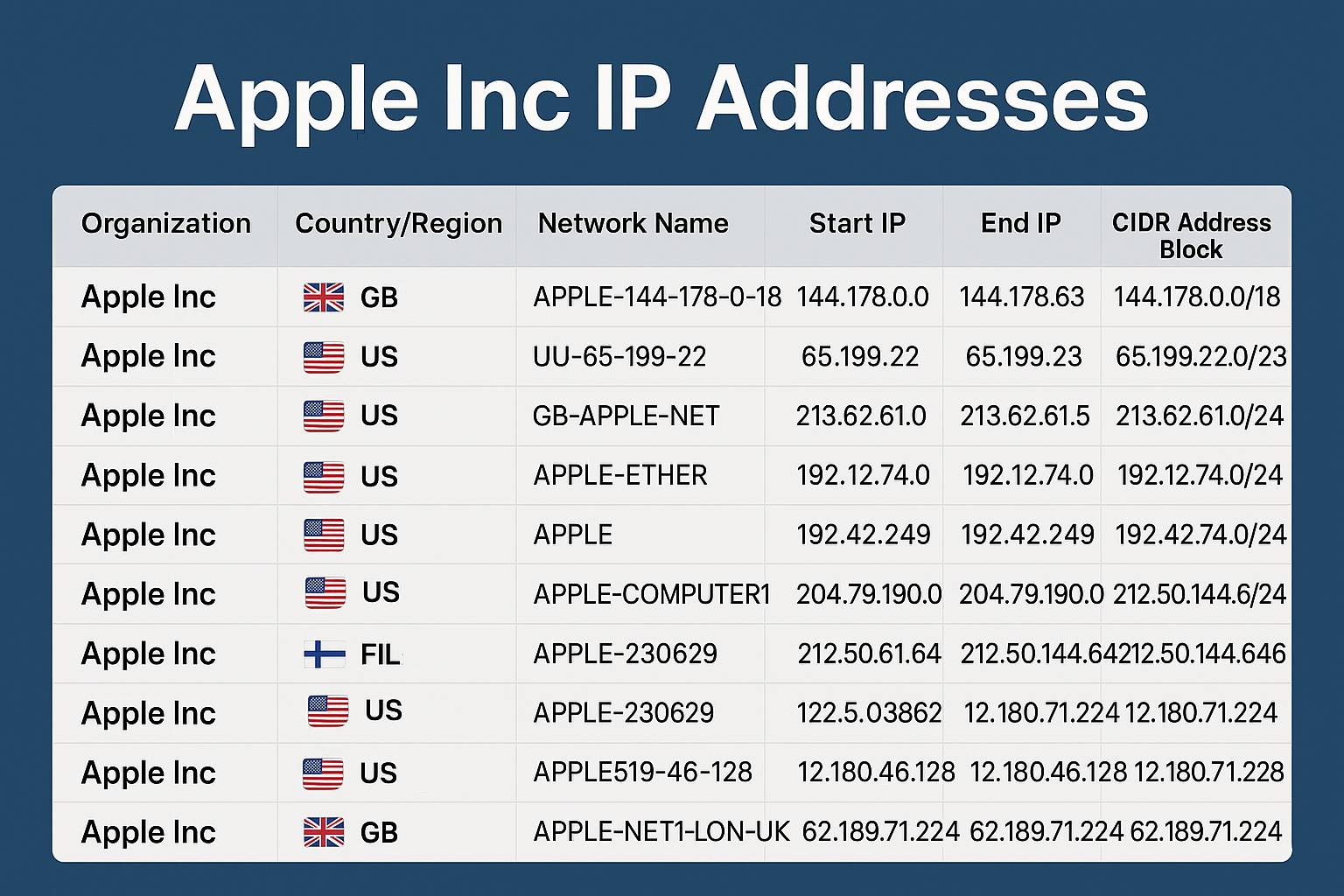Click the US flag in the UU-65-199-22 row
This screenshot has height=896, width=1344.
coord(324,357)
